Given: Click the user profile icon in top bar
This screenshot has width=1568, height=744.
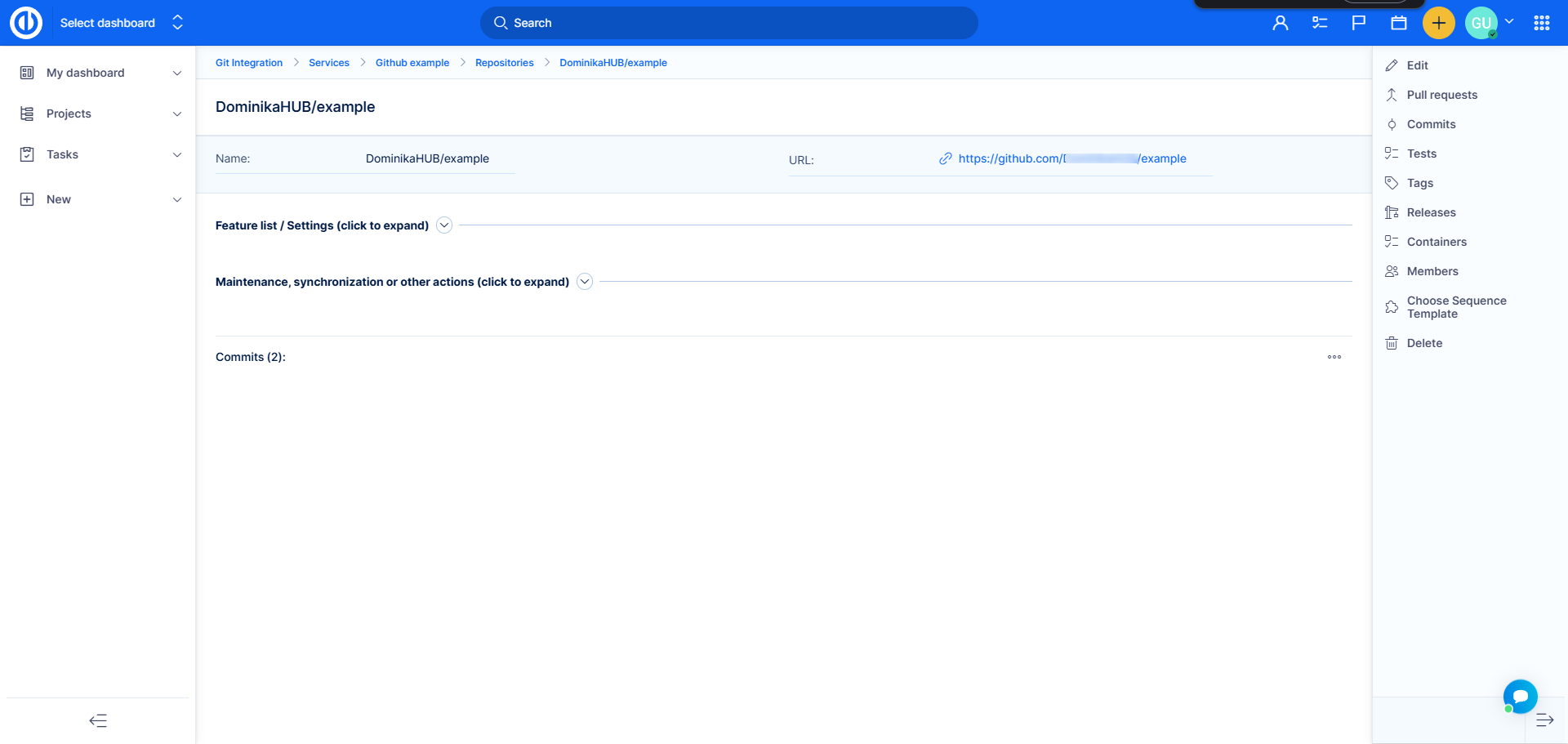Looking at the screenshot, I should coord(1280,23).
